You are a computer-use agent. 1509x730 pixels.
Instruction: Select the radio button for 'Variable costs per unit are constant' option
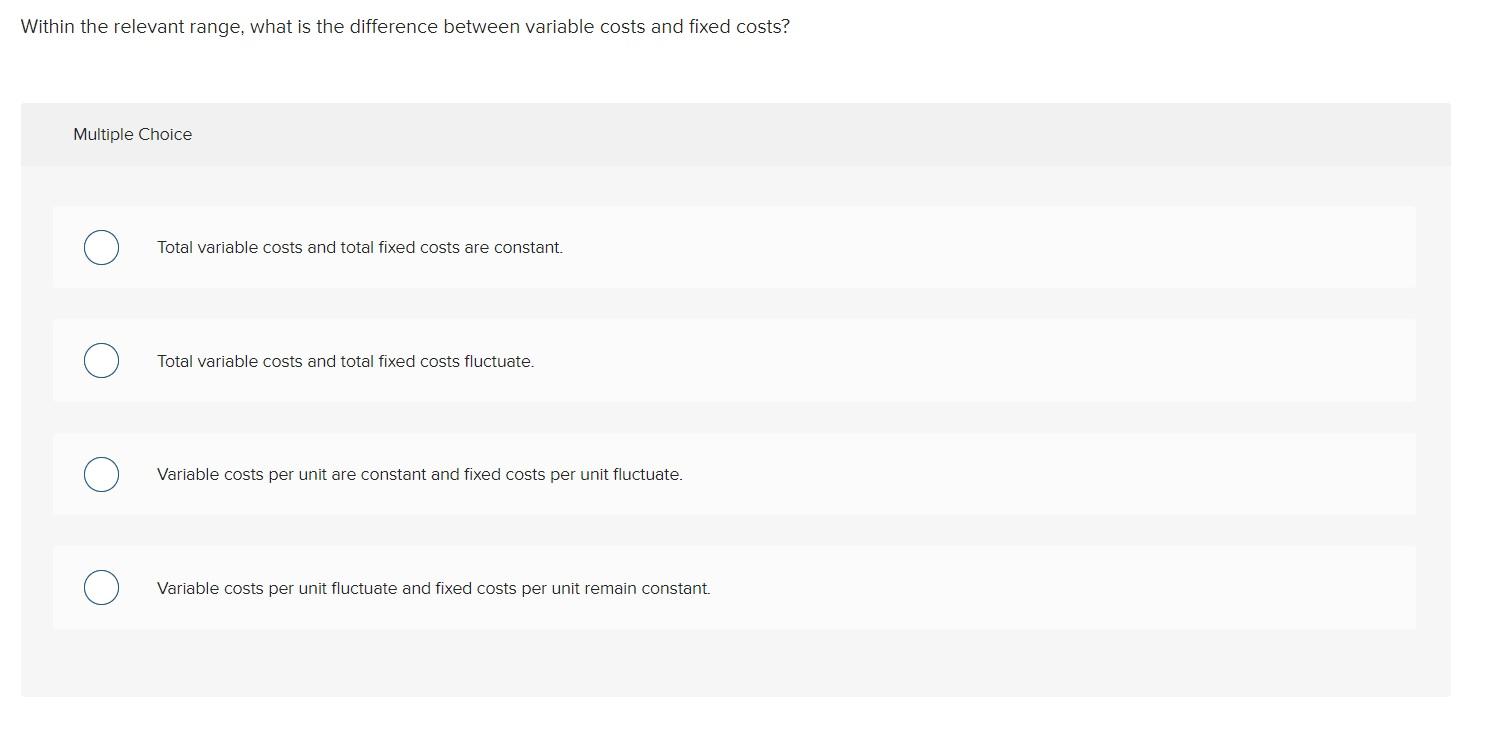(x=100, y=474)
